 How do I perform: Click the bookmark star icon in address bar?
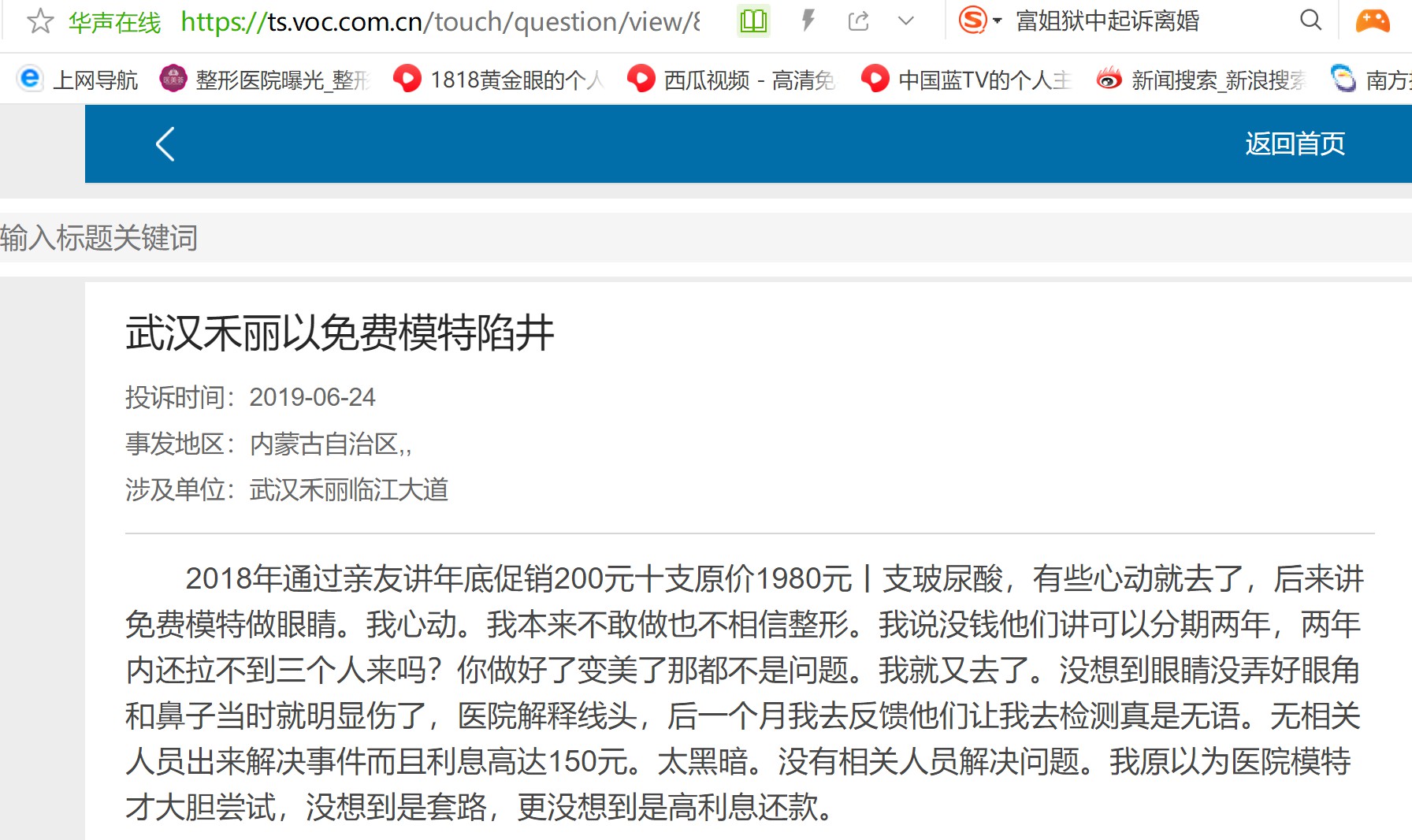click(x=40, y=21)
